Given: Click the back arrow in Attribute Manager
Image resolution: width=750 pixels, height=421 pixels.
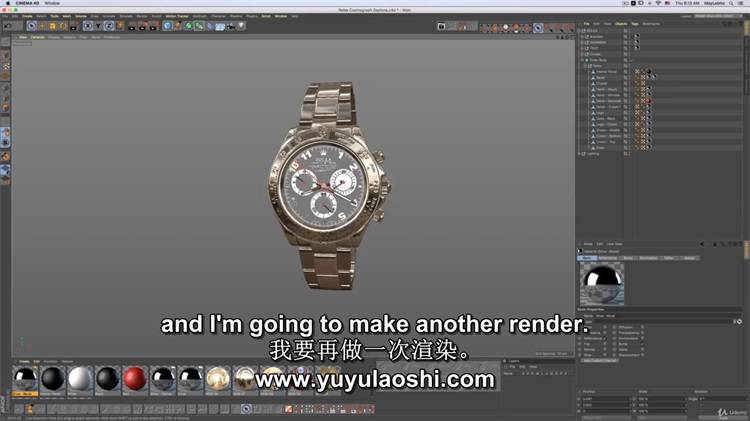Looking at the screenshot, I should coord(702,244).
